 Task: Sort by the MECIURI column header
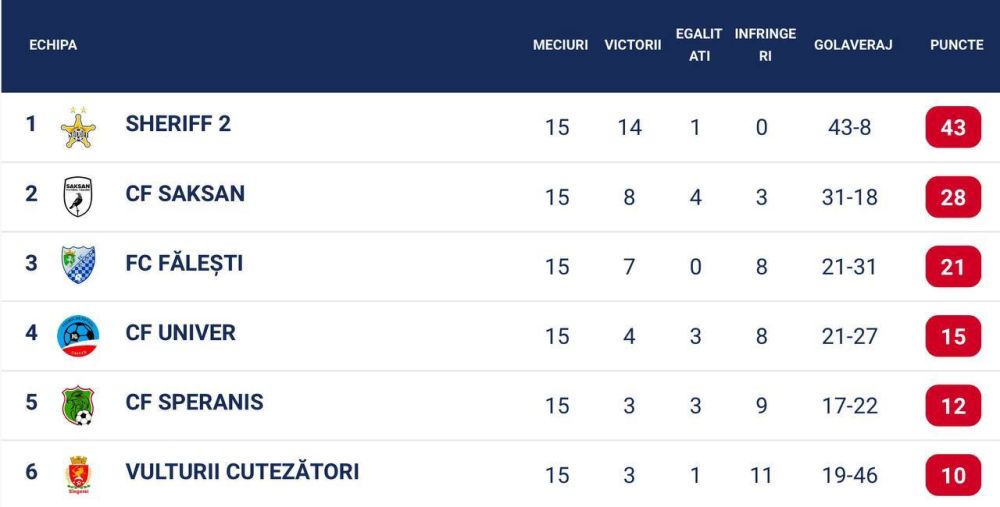[560, 45]
